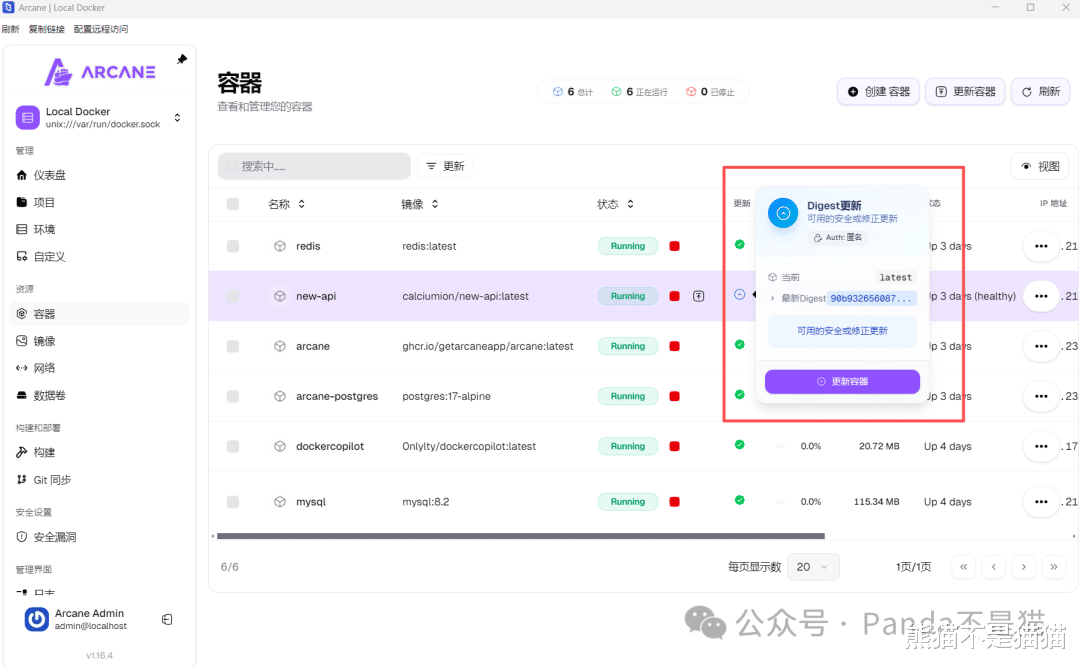Go to the previous page
The image size is (1080, 667).
tap(993, 566)
